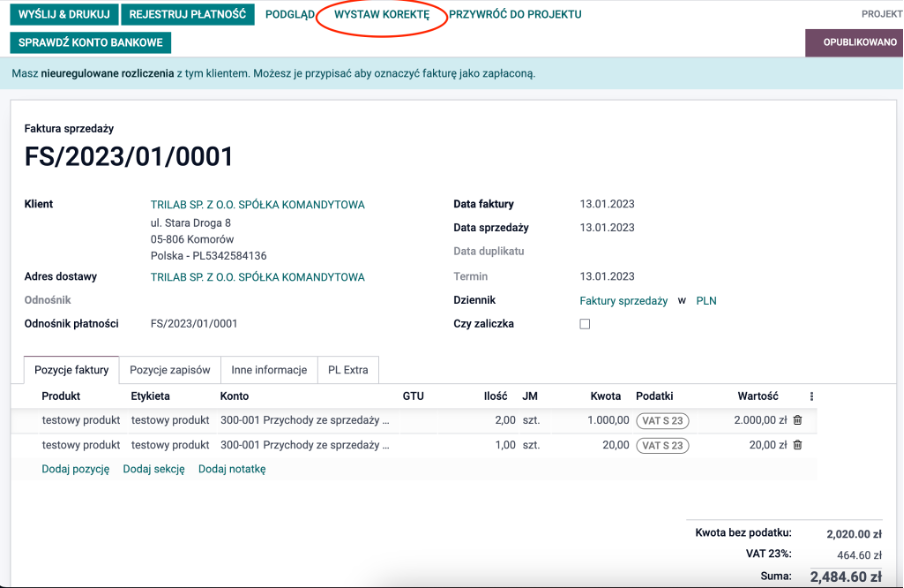Click Data faktury value 13.01.2023
The image size is (904, 588).
coord(607,204)
